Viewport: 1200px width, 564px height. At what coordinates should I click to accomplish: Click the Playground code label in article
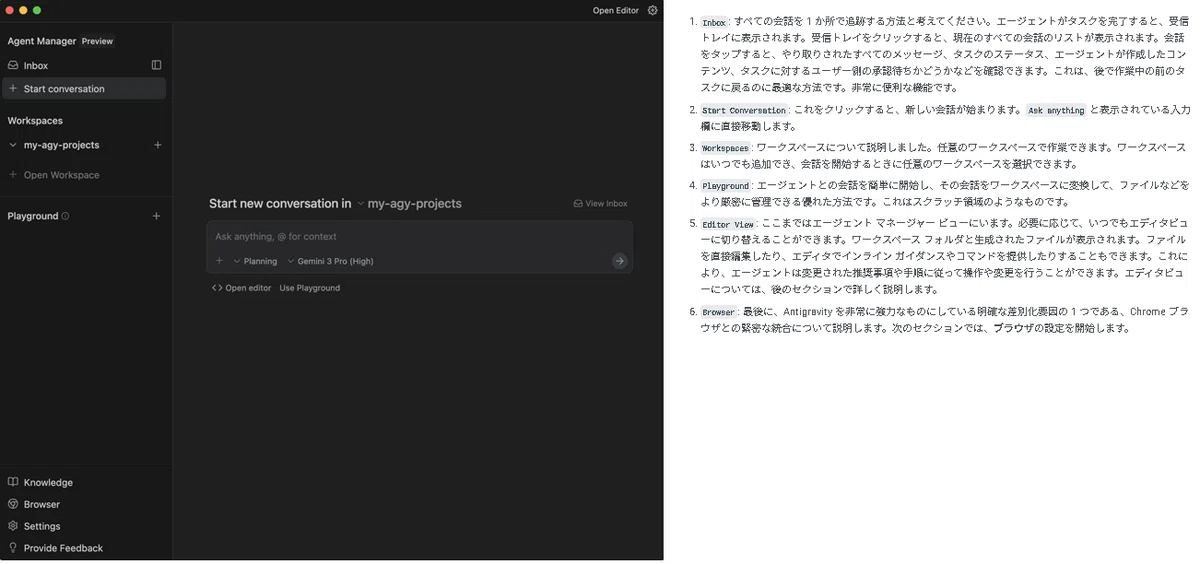726,186
